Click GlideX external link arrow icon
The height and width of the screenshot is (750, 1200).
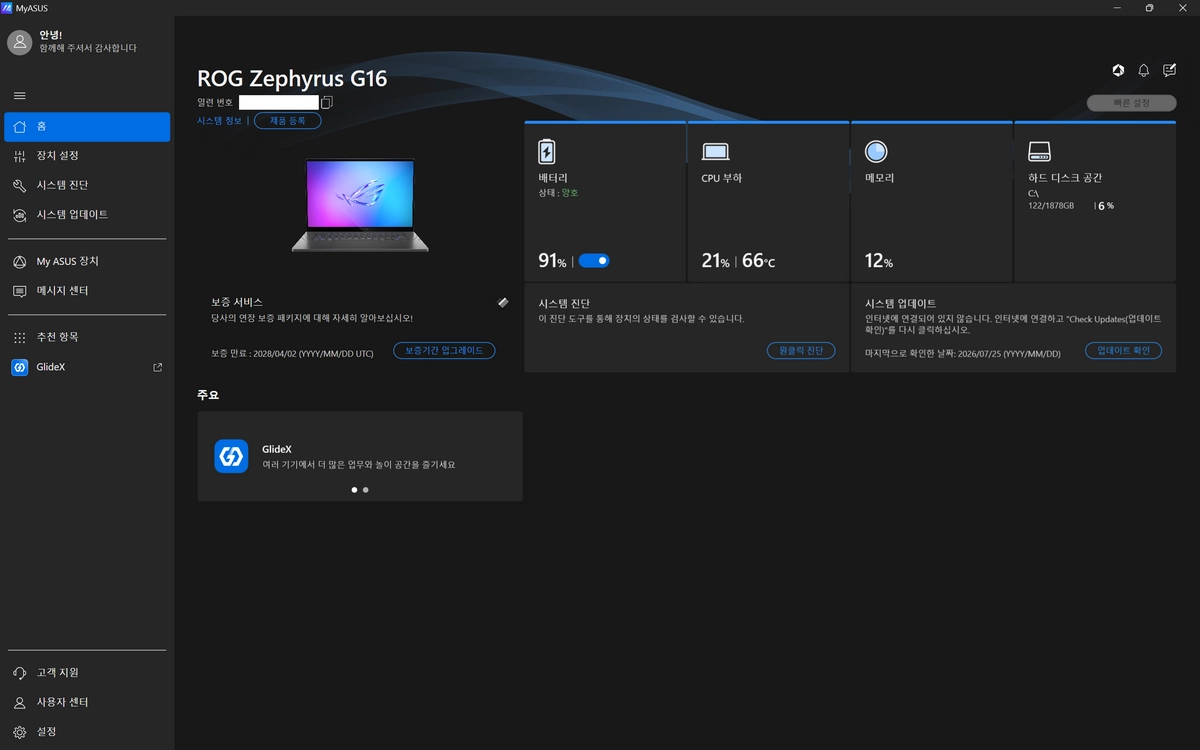157,367
